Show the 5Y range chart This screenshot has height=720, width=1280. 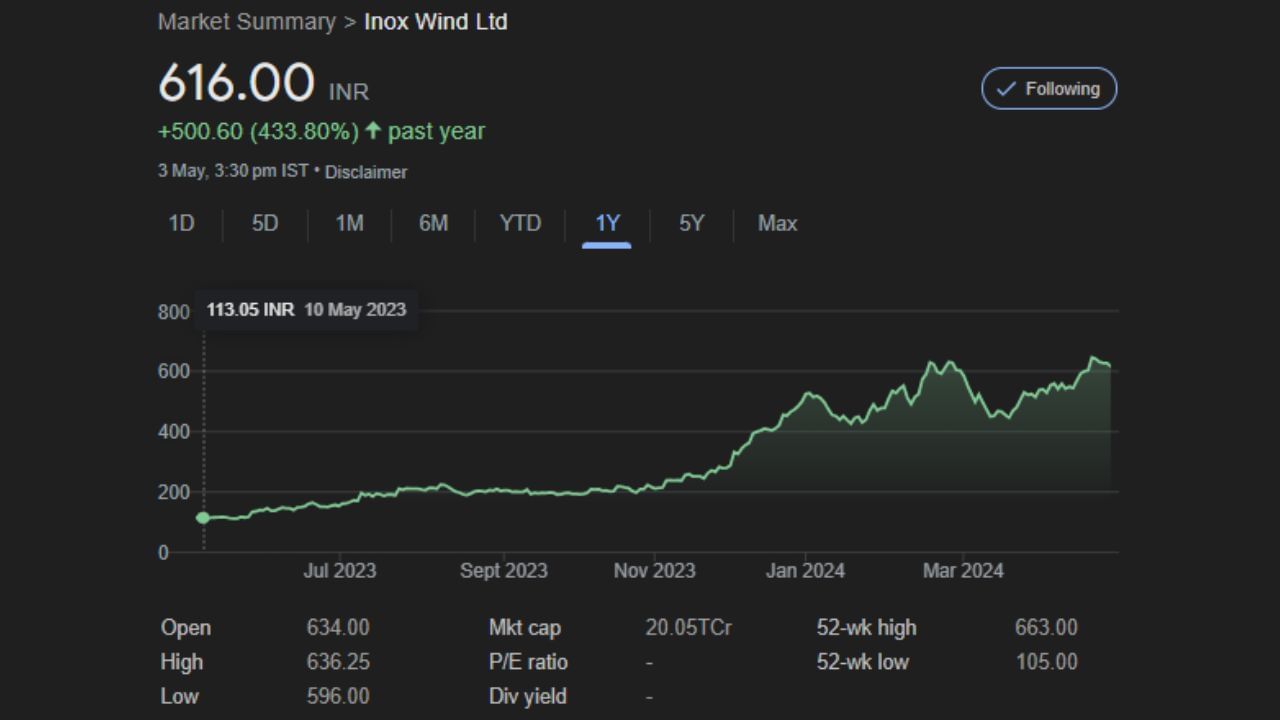pos(691,223)
